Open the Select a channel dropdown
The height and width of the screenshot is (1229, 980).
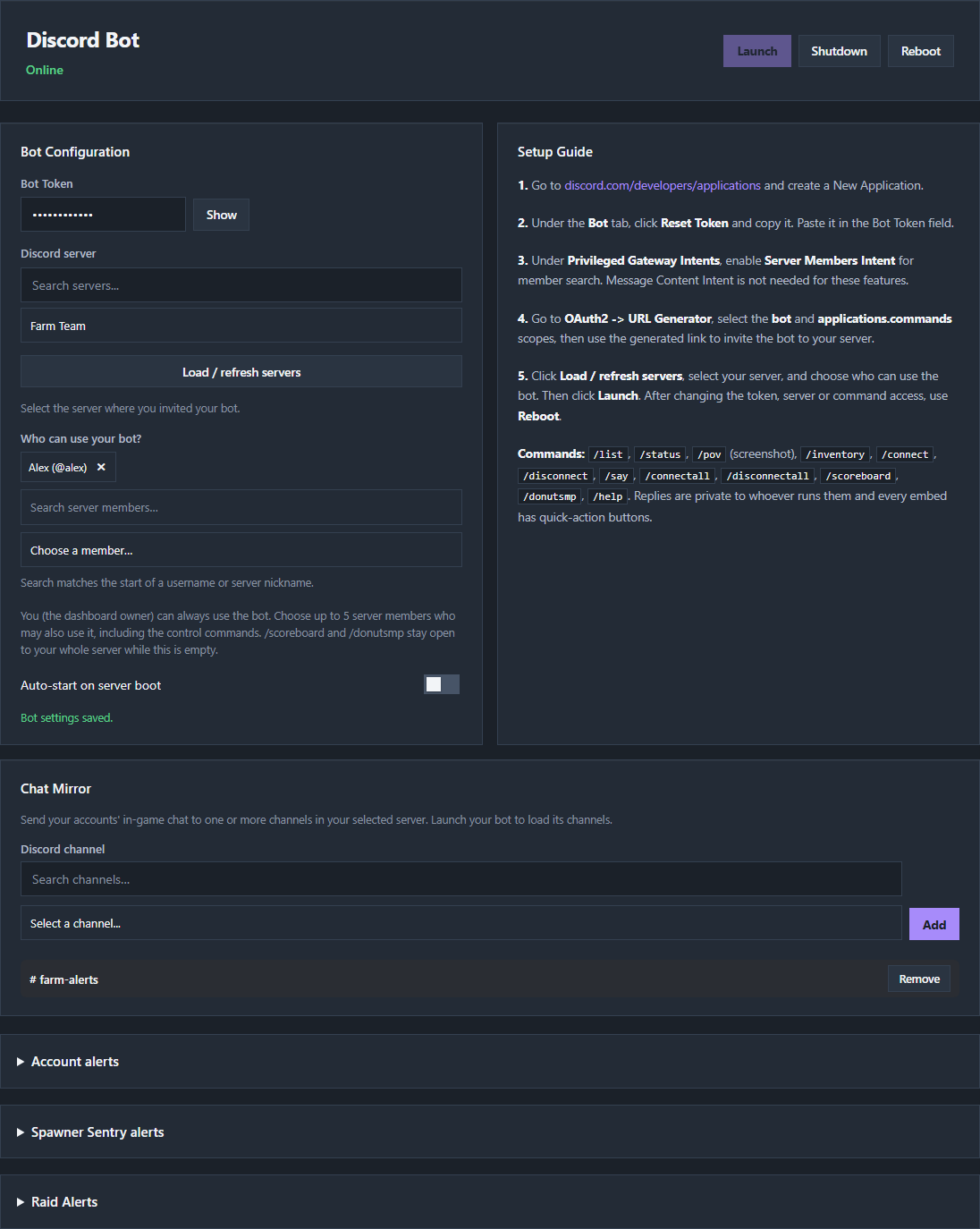[x=461, y=923]
